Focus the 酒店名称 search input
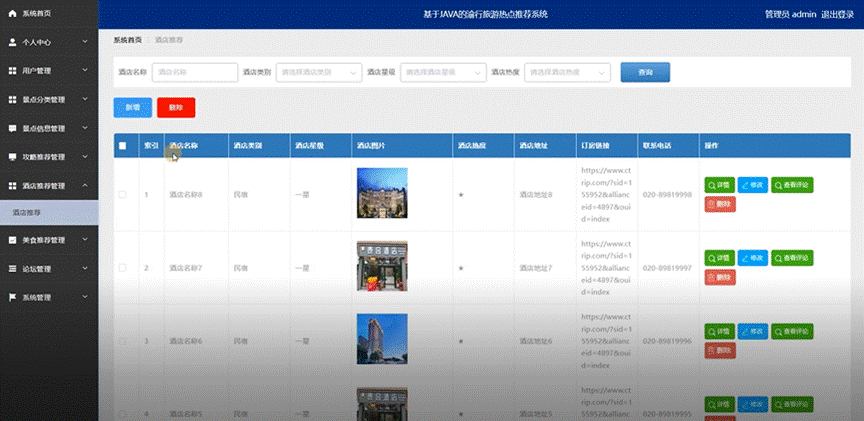The height and width of the screenshot is (421, 864). coord(195,72)
